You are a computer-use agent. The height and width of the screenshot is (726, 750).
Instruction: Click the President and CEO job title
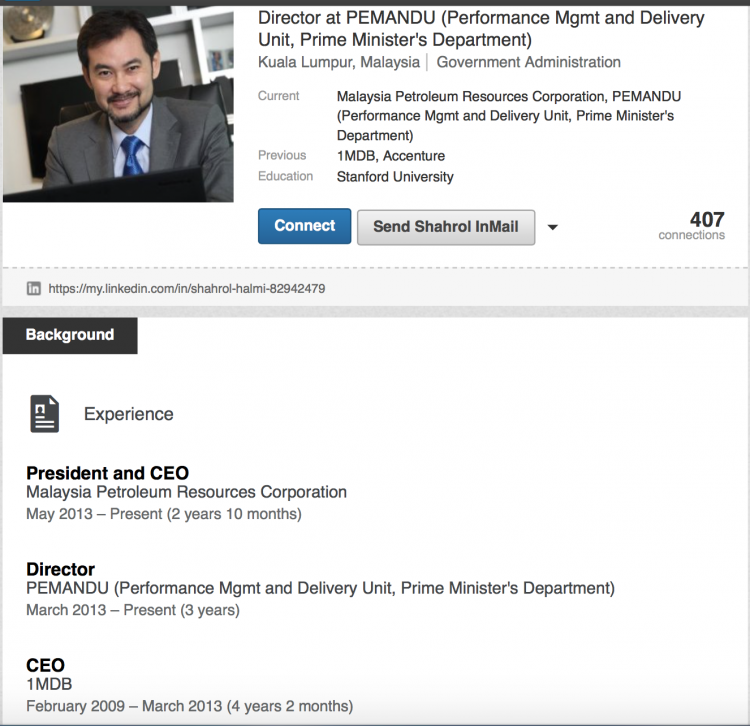click(108, 473)
